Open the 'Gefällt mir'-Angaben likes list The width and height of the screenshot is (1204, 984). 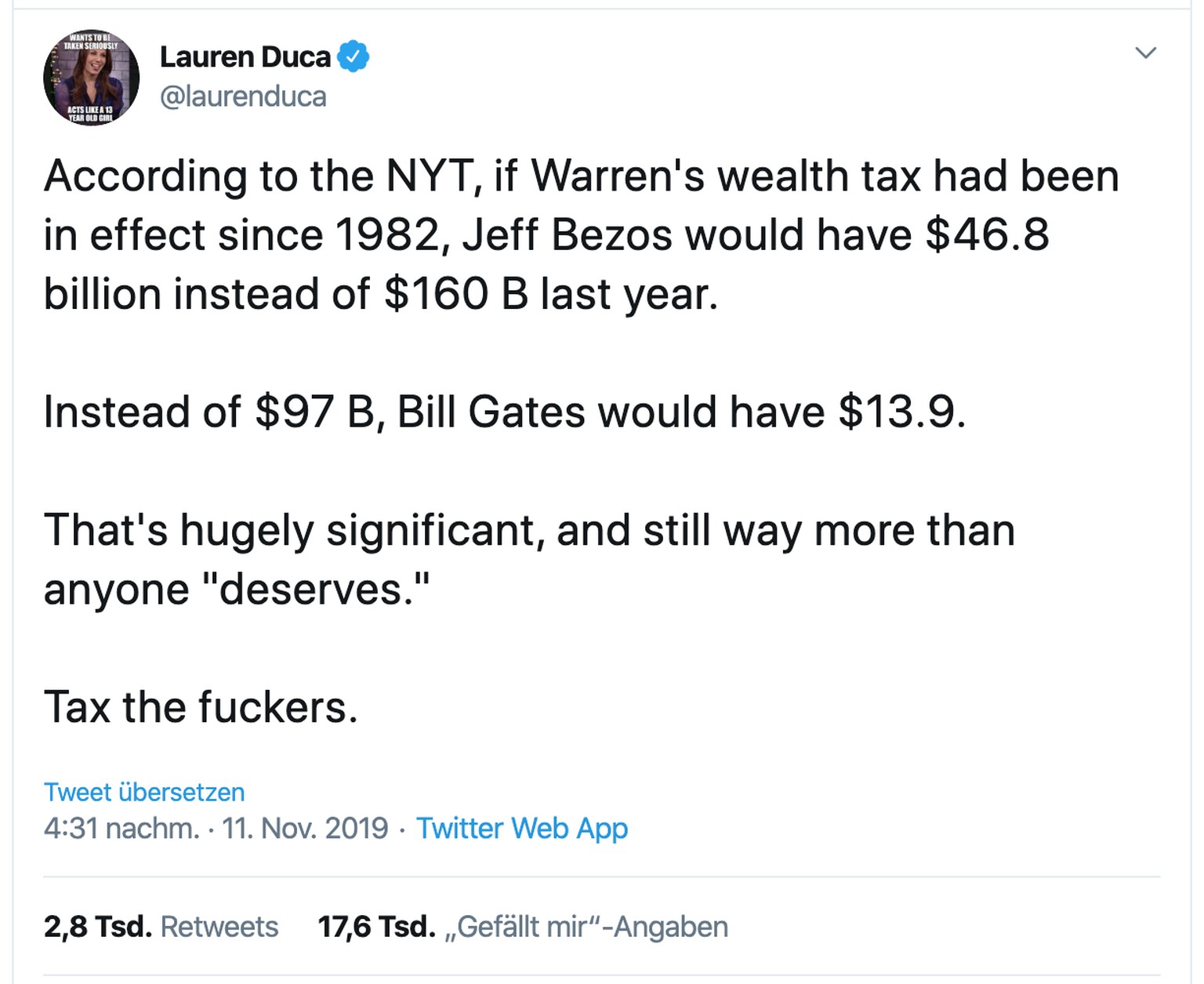coord(586,927)
